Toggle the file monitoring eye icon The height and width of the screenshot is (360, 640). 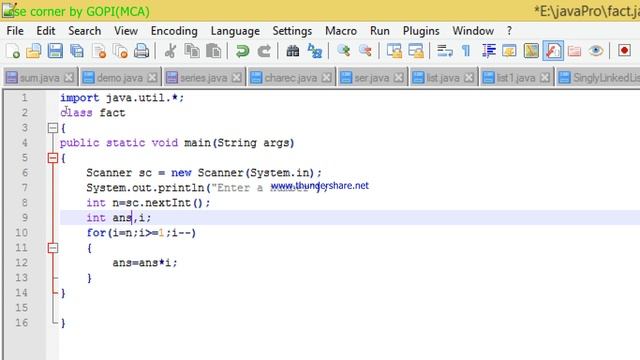coord(596,51)
